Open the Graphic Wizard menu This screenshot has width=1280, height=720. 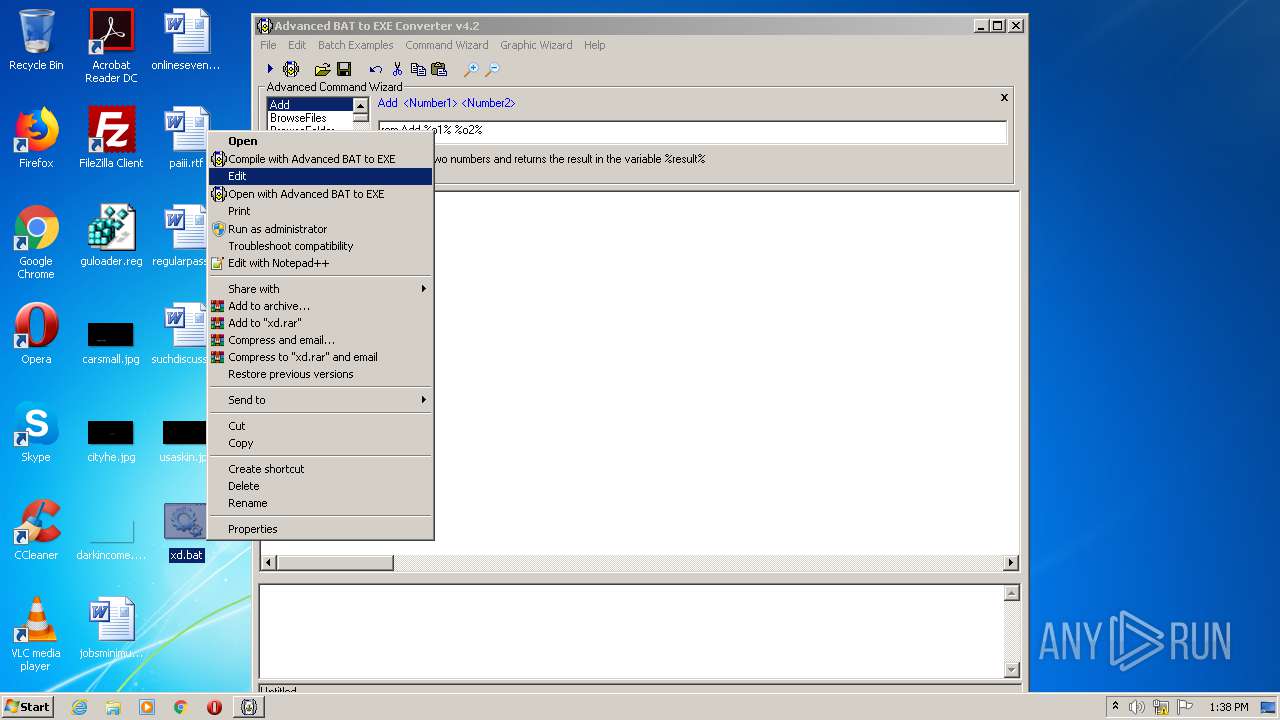[536, 45]
